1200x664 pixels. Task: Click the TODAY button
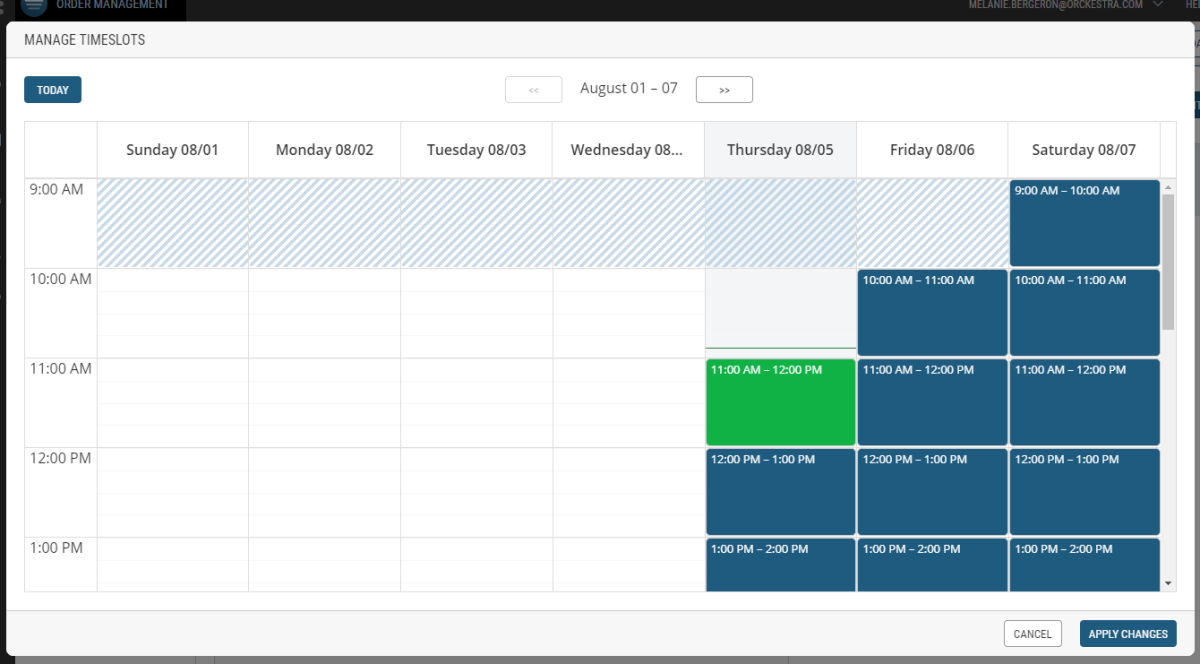53,90
